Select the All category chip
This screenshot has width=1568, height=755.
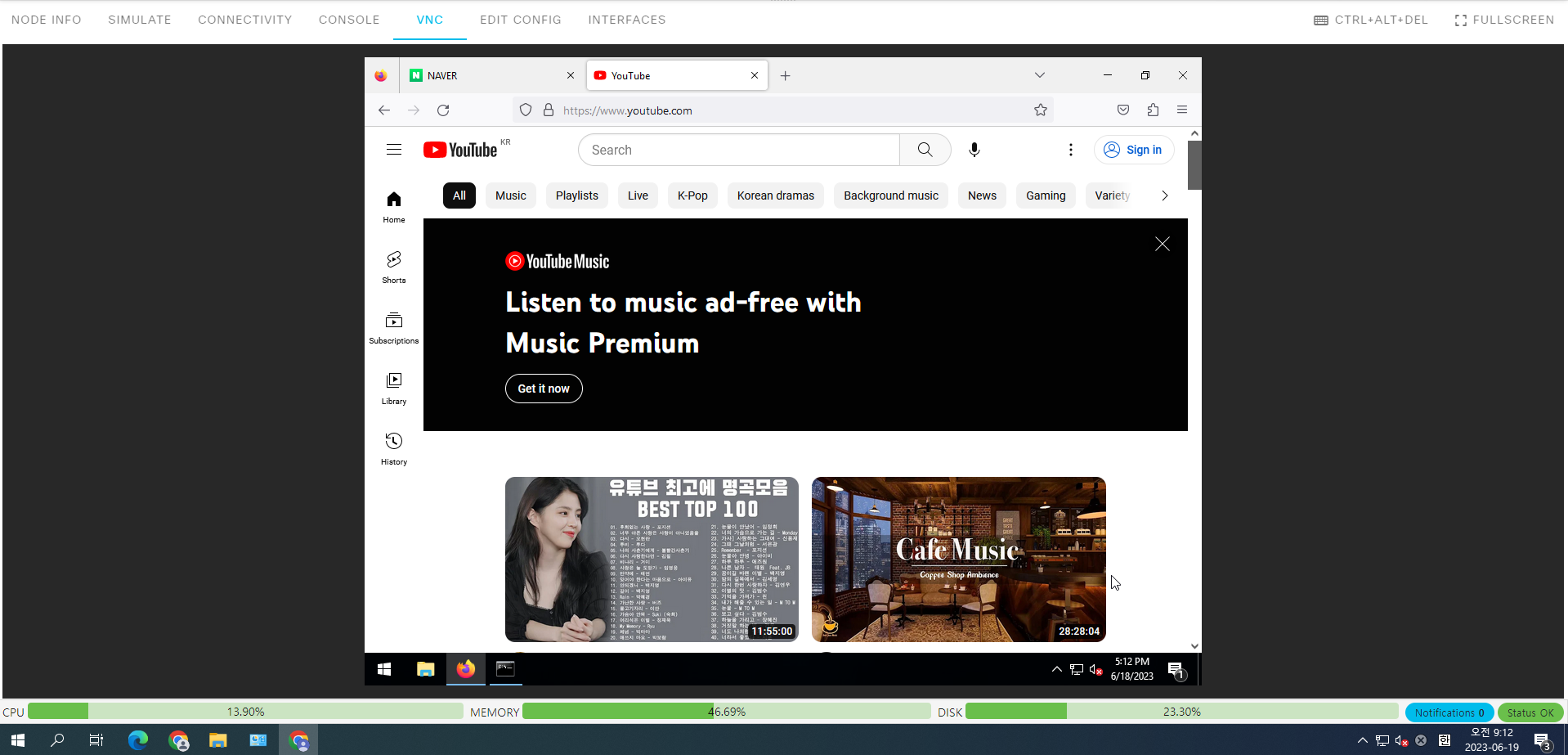pyautogui.click(x=459, y=195)
